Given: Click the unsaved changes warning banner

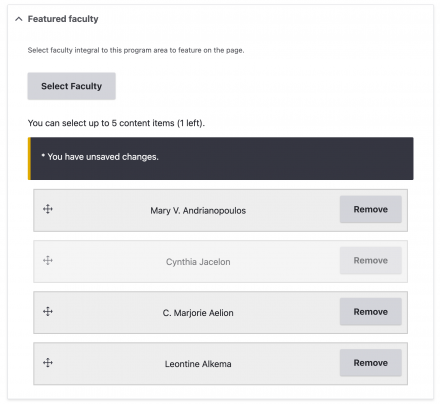Looking at the screenshot, I should click(221, 158).
